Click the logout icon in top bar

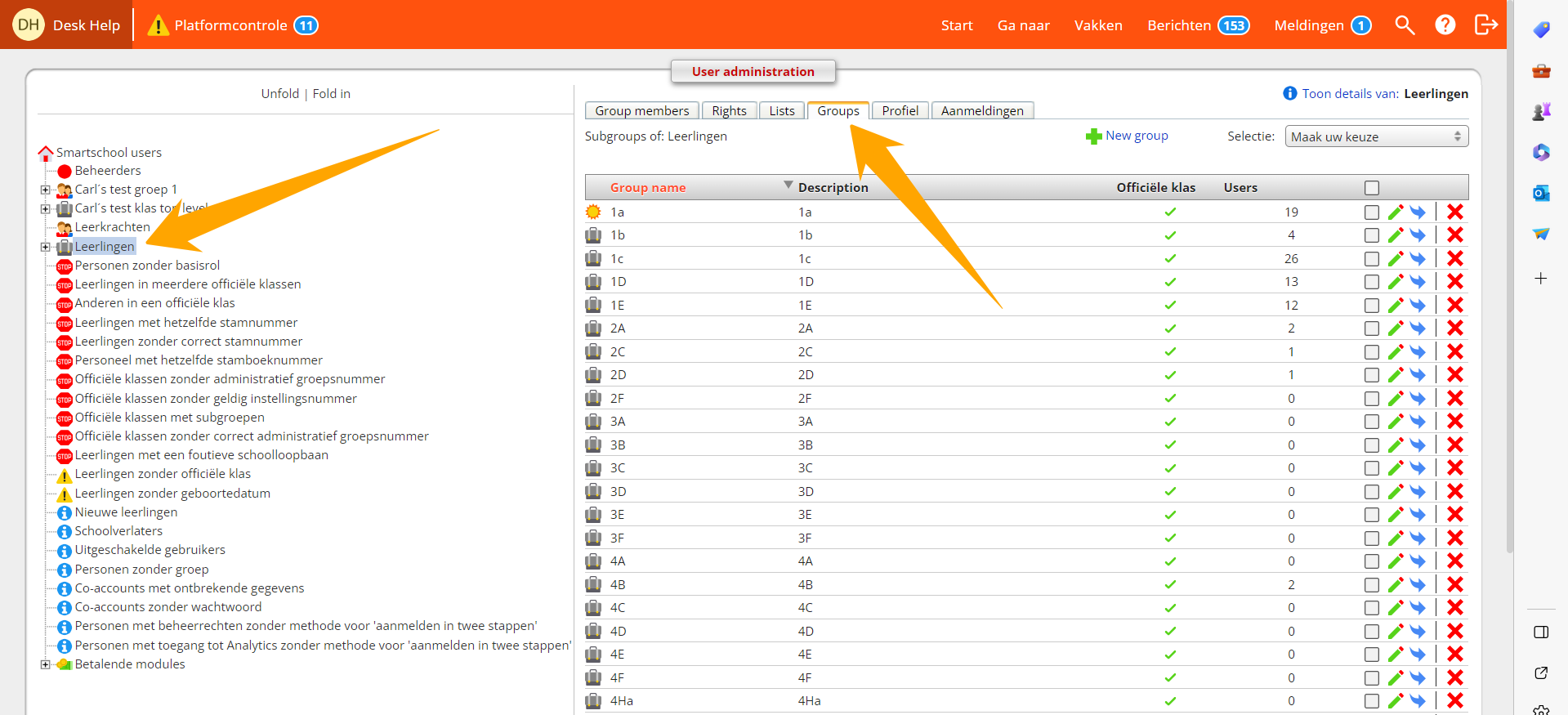tap(1485, 25)
